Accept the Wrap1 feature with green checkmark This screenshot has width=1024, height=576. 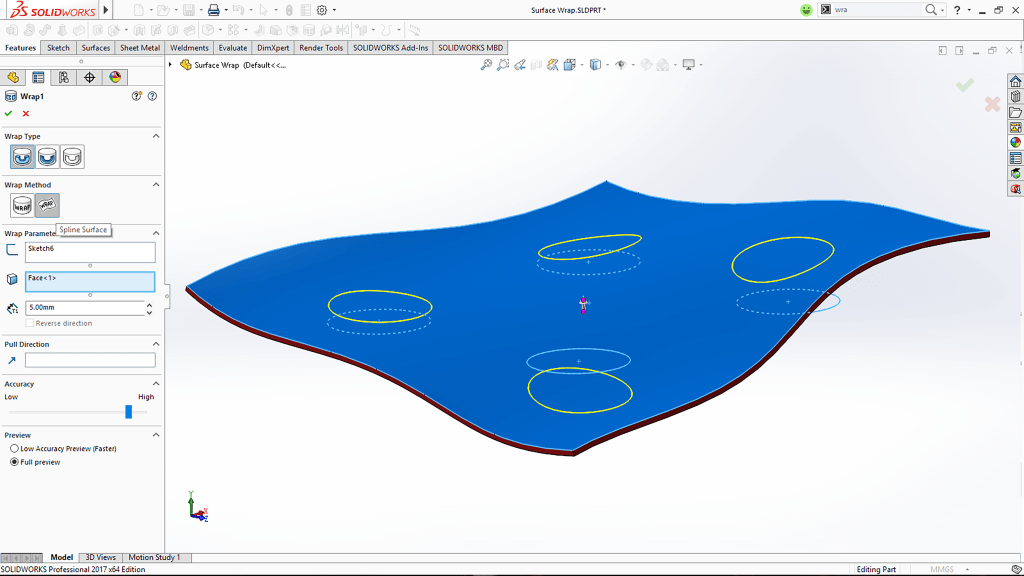pos(8,114)
